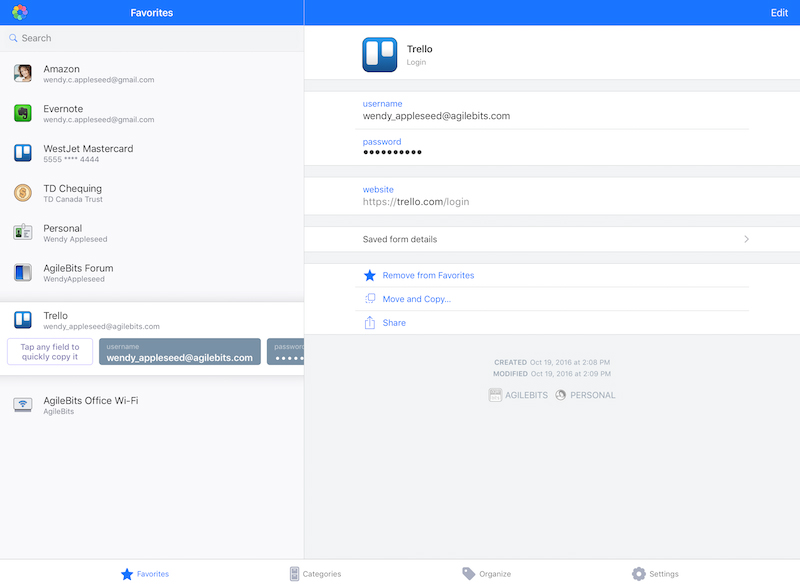This screenshot has height=588, width=800.
Task: Copy the username quick-copy field
Action: pos(180,352)
